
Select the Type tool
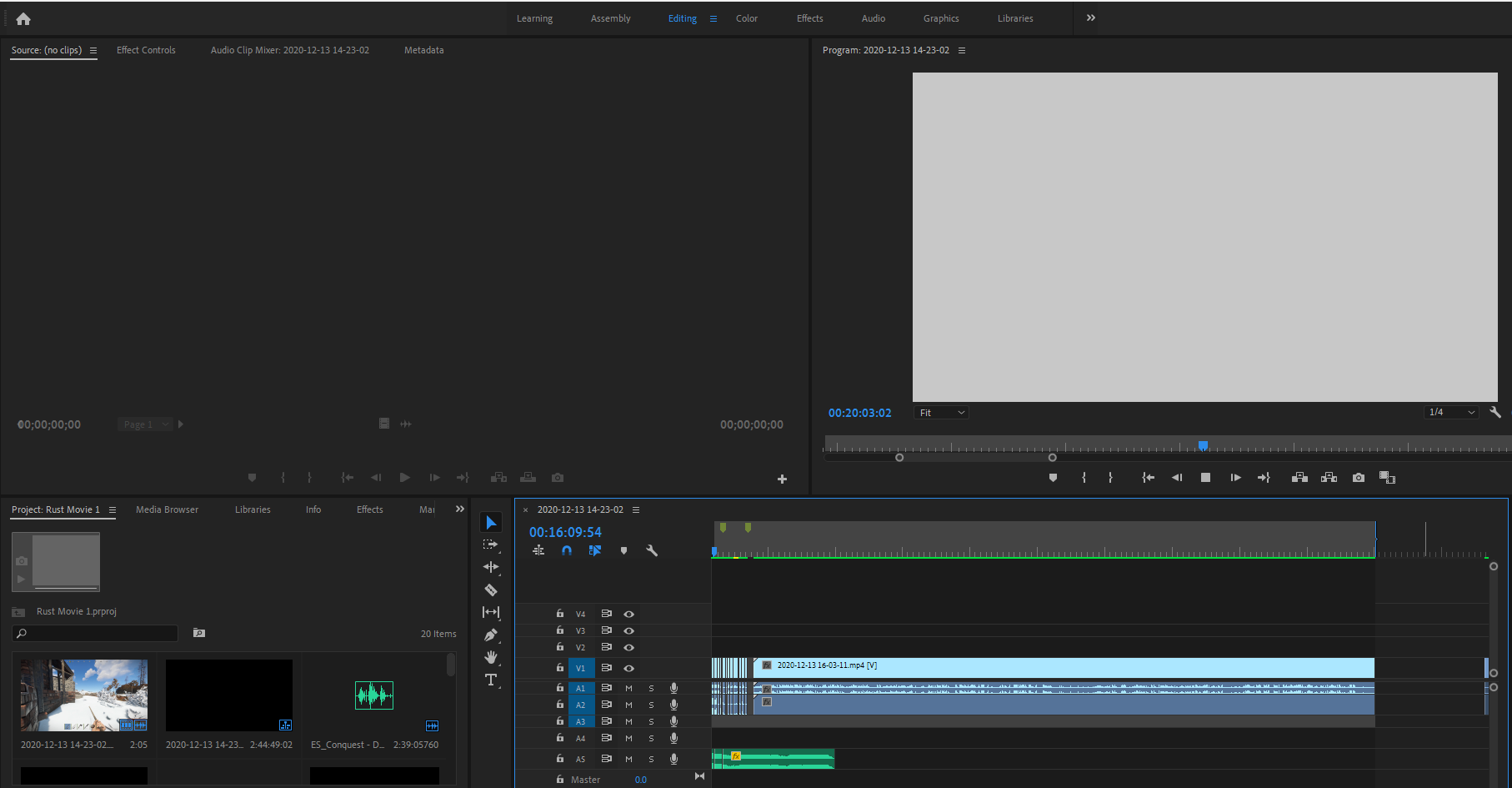(x=491, y=680)
